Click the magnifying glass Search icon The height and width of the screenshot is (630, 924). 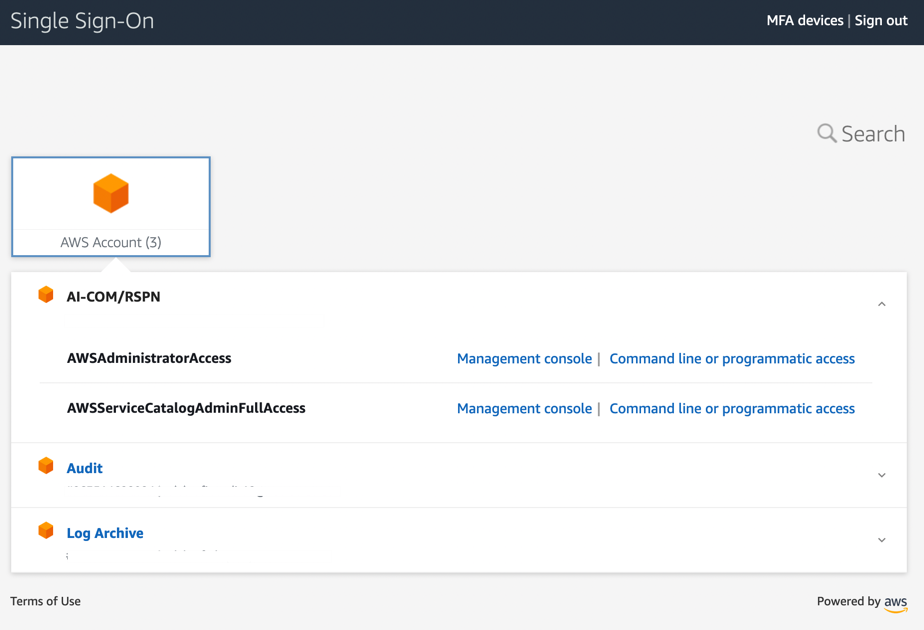pyautogui.click(x=826, y=133)
